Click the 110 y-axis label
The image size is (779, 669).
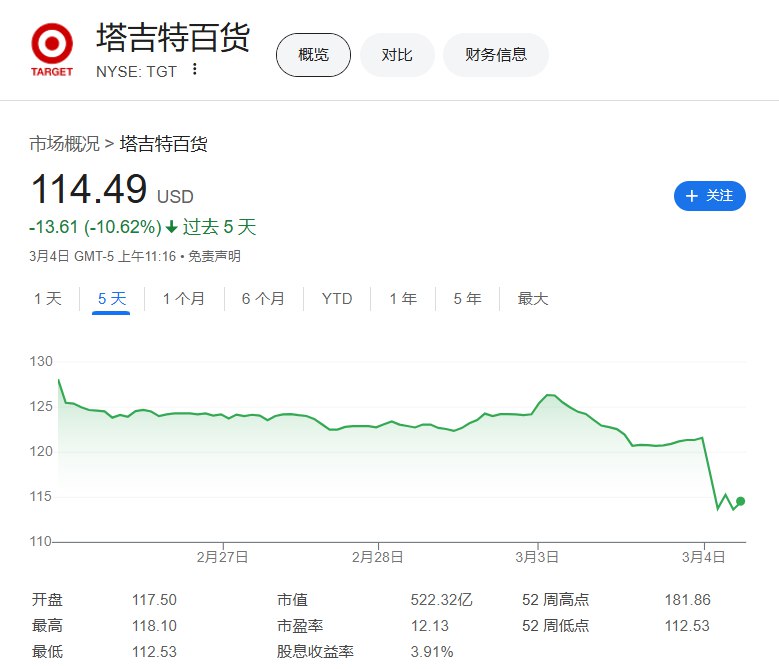(x=41, y=541)
